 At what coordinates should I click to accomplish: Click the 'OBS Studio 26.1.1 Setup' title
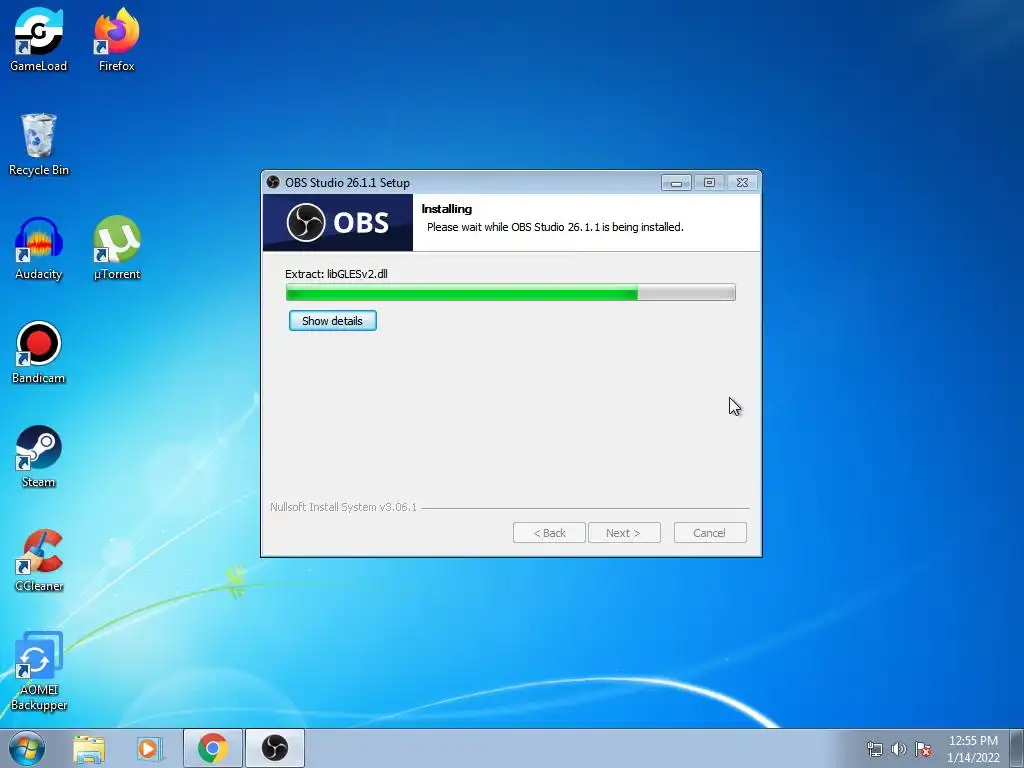pyautogui.click(x=347, y=183)
